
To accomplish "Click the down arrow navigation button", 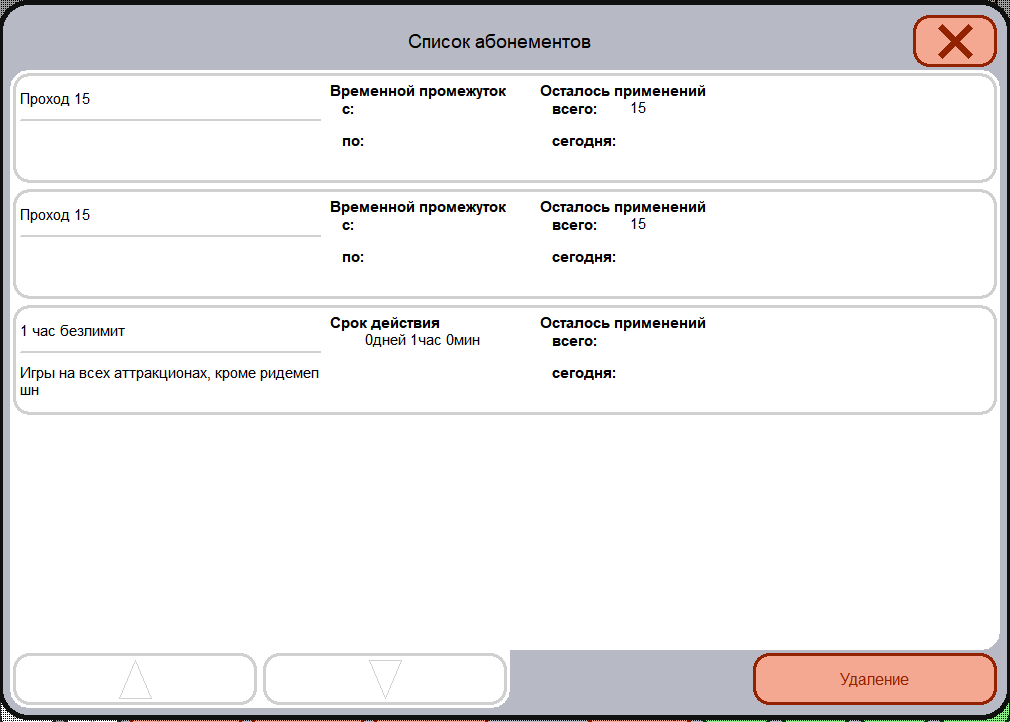I will click(385, 679).
